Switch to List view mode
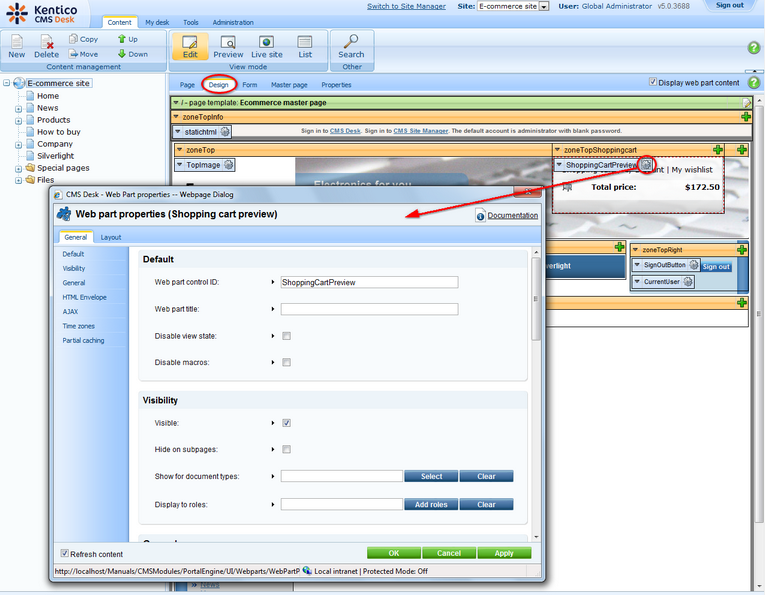 tap(305, 47)
